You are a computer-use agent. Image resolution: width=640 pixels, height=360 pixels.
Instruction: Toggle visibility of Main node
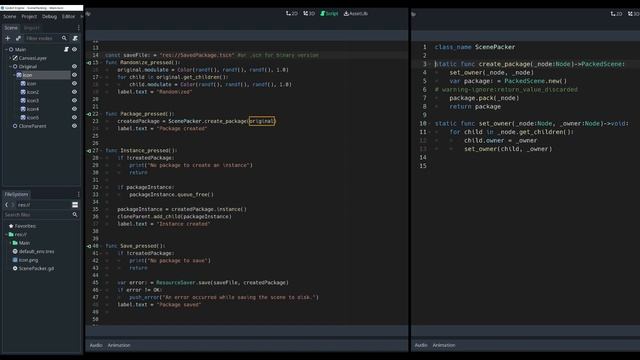[x=74, y=49]
